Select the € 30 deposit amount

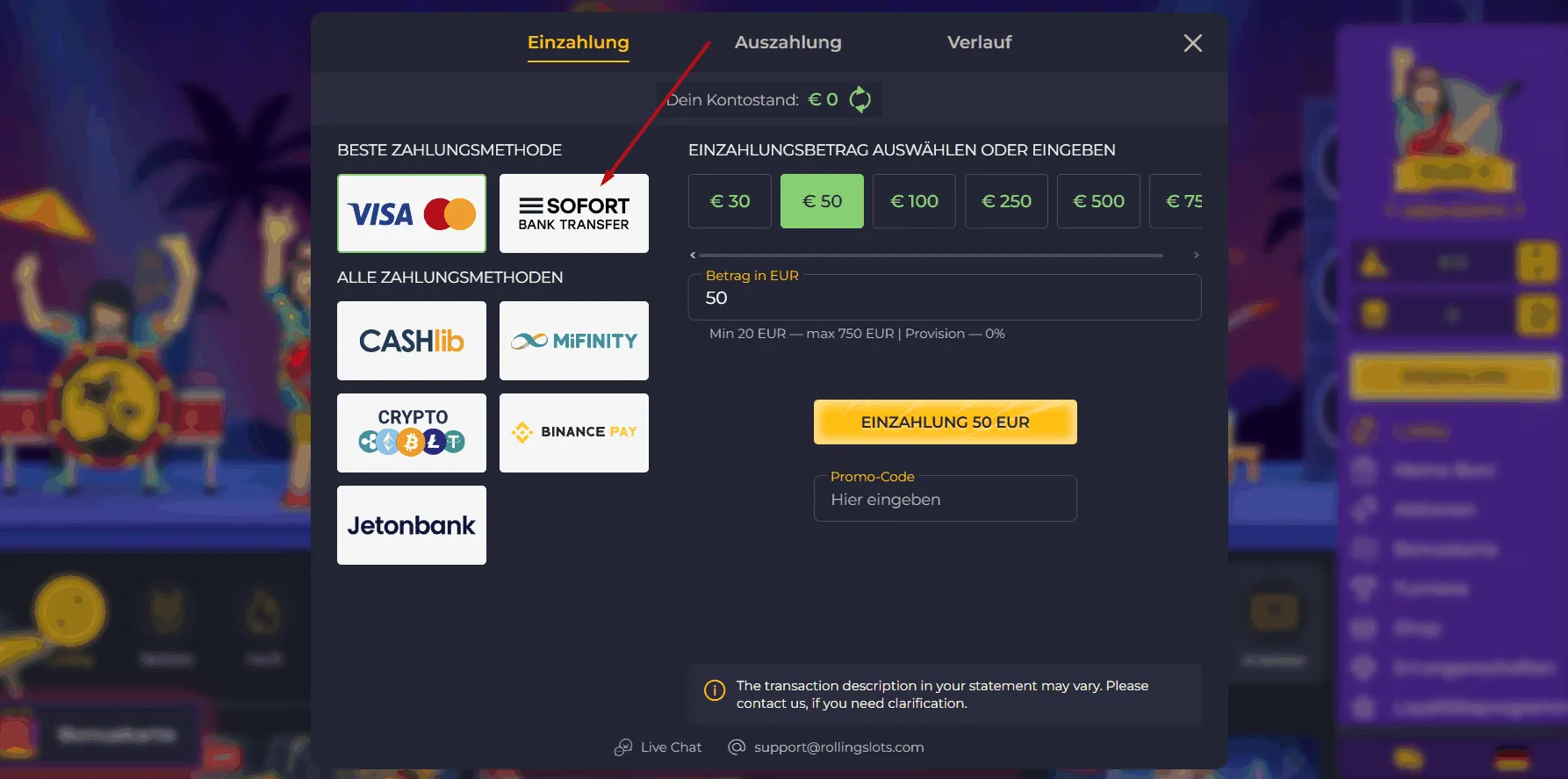pyautogui.click(x=730, y=201)
